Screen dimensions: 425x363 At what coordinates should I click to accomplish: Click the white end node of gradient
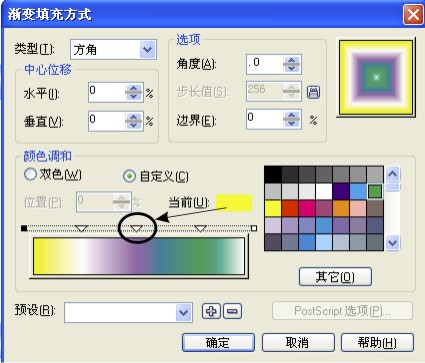pyautogui.click(x=254, y=228)
